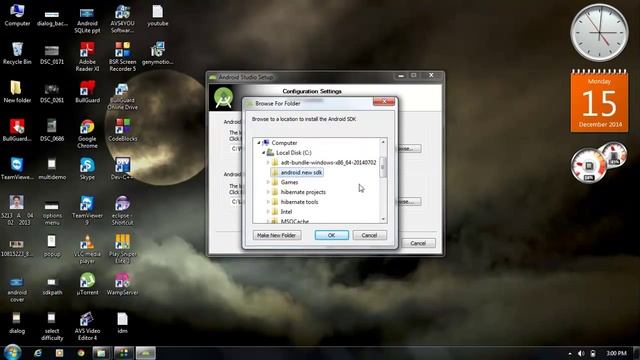The width and height of the screenshot is (640, 360).
Task: Collapse the Computer tree node
Action: coord(258,143)
